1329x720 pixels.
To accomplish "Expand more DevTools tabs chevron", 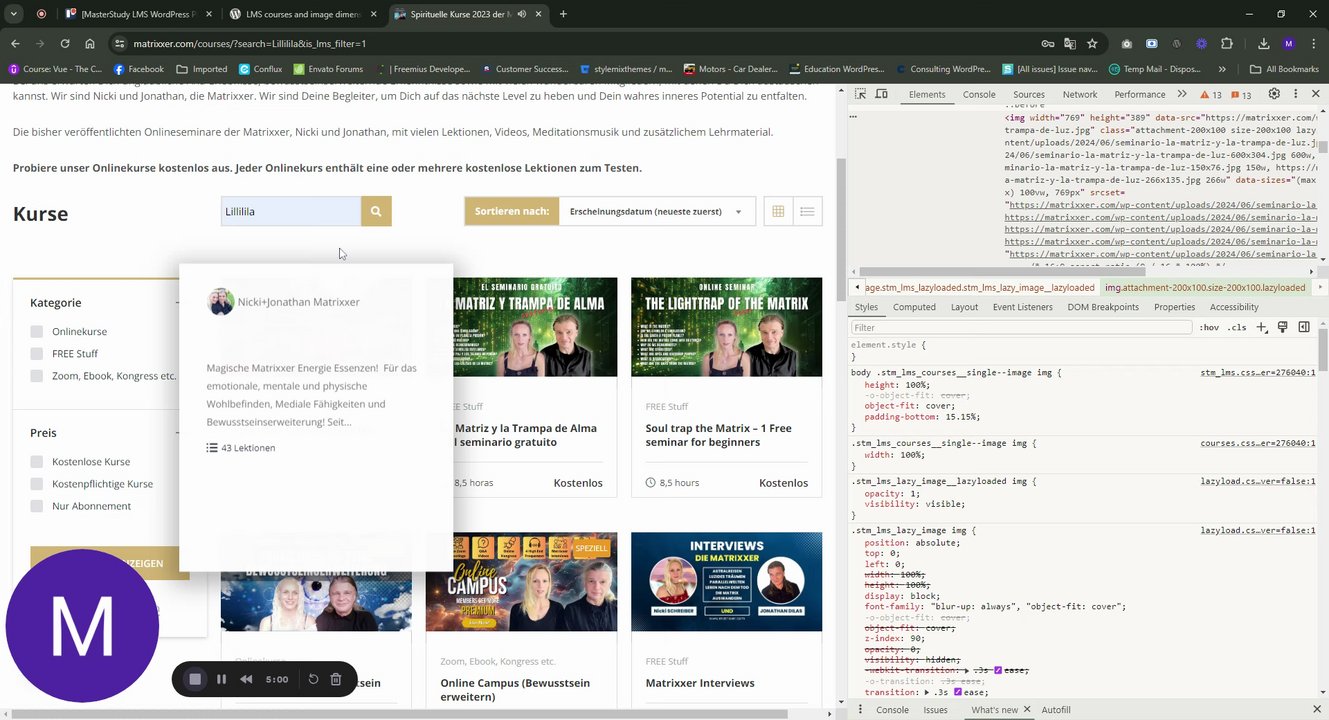I will tap(1182, 94).
